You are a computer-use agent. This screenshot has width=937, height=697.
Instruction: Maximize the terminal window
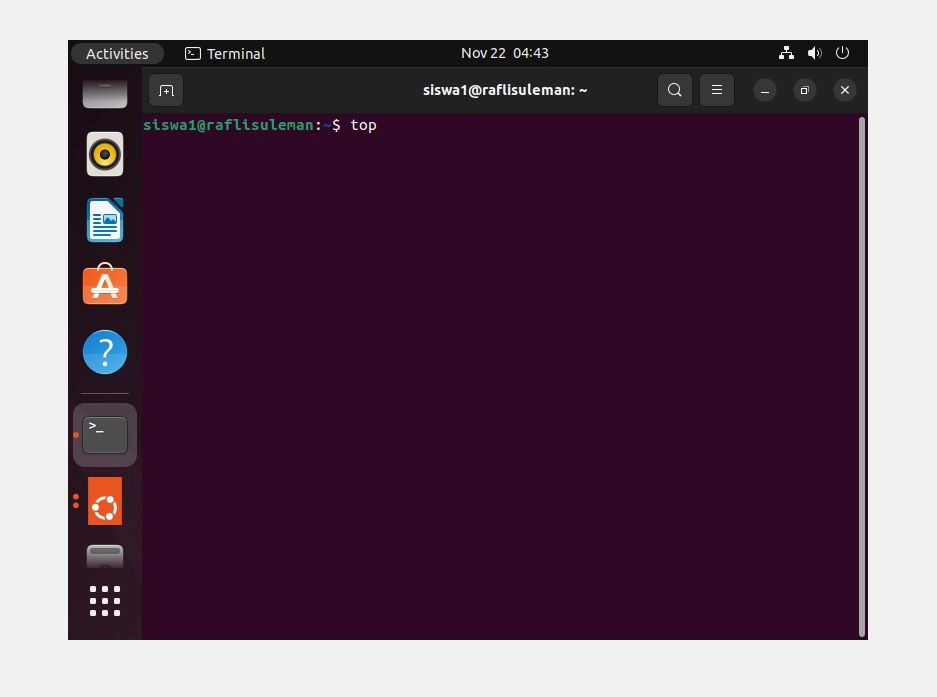click(804, 91)
